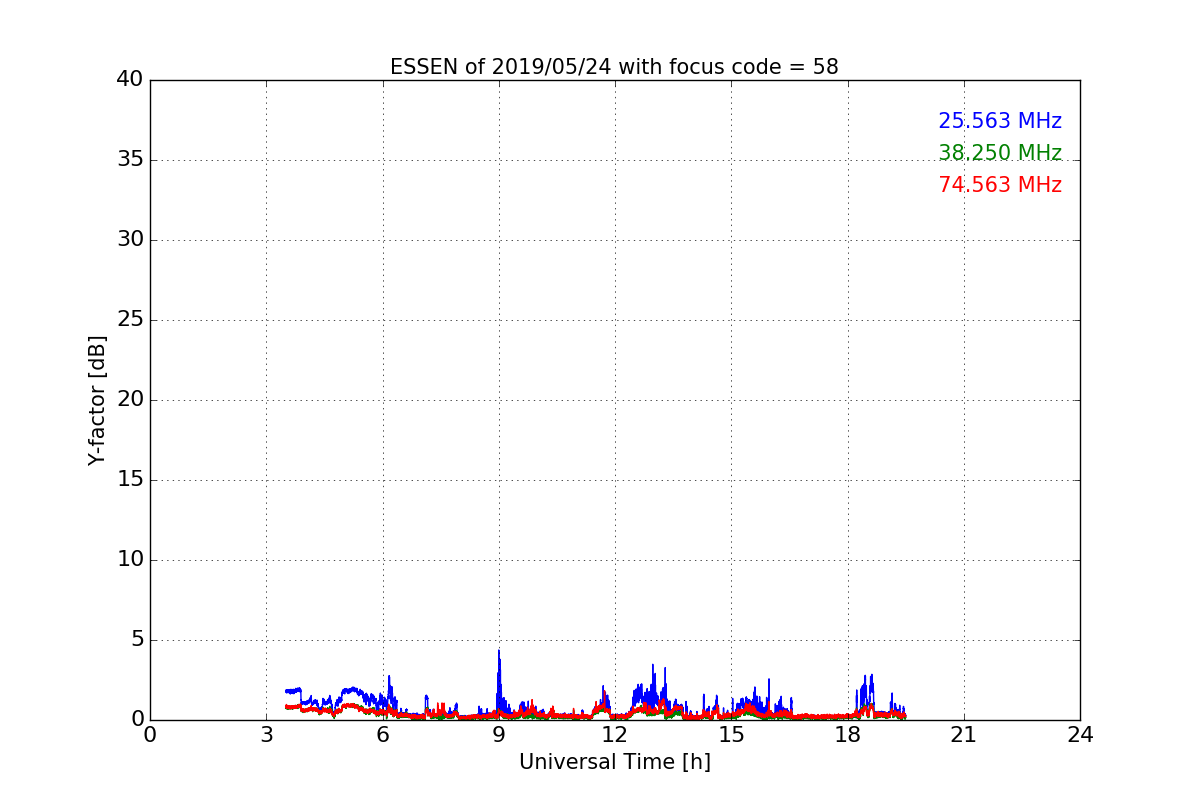
Task: Click the x-axis tick label 18
Action: coord(847,735)
